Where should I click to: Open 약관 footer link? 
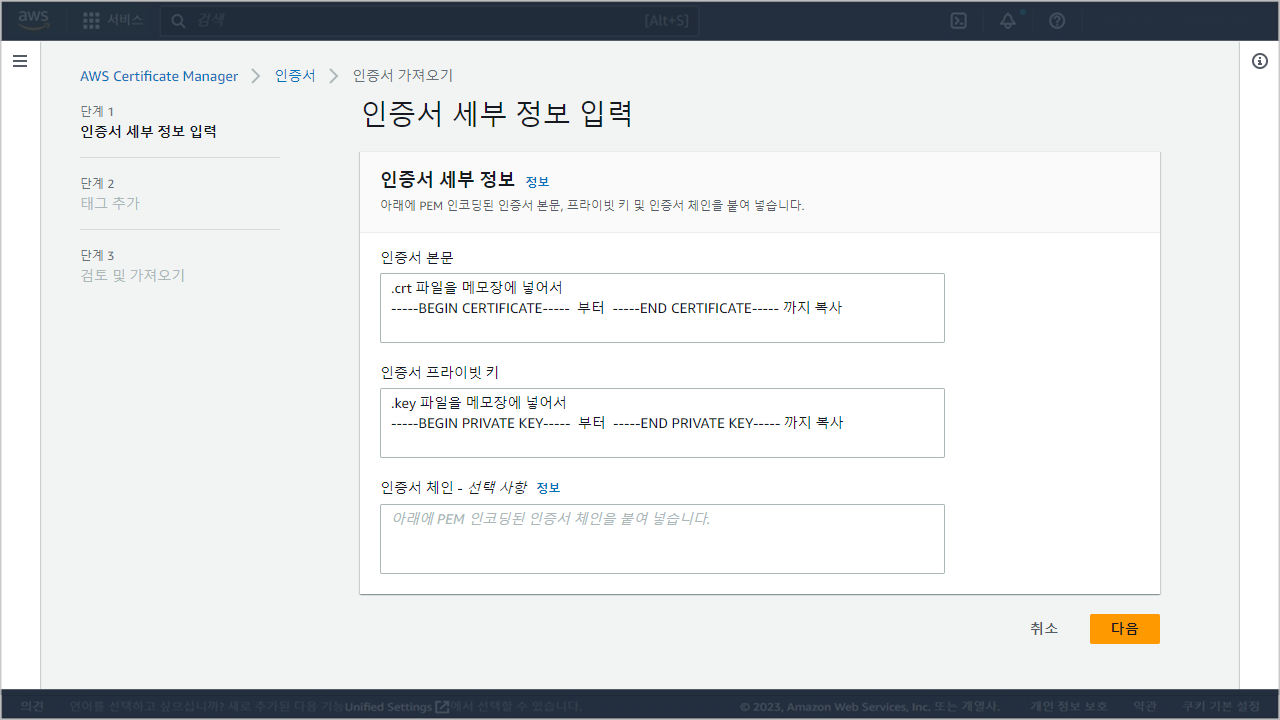[x=1145, y=706]
